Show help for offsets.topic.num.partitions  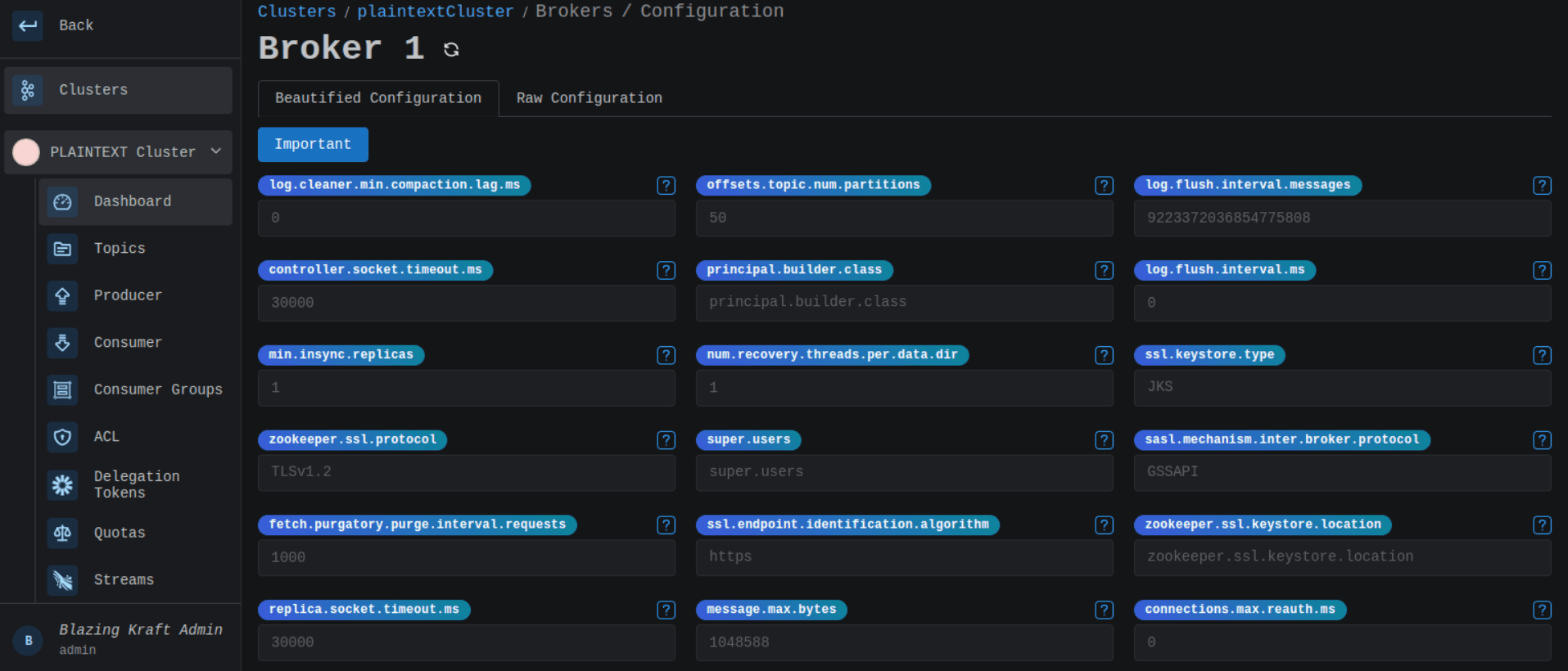pos(1105,186)
